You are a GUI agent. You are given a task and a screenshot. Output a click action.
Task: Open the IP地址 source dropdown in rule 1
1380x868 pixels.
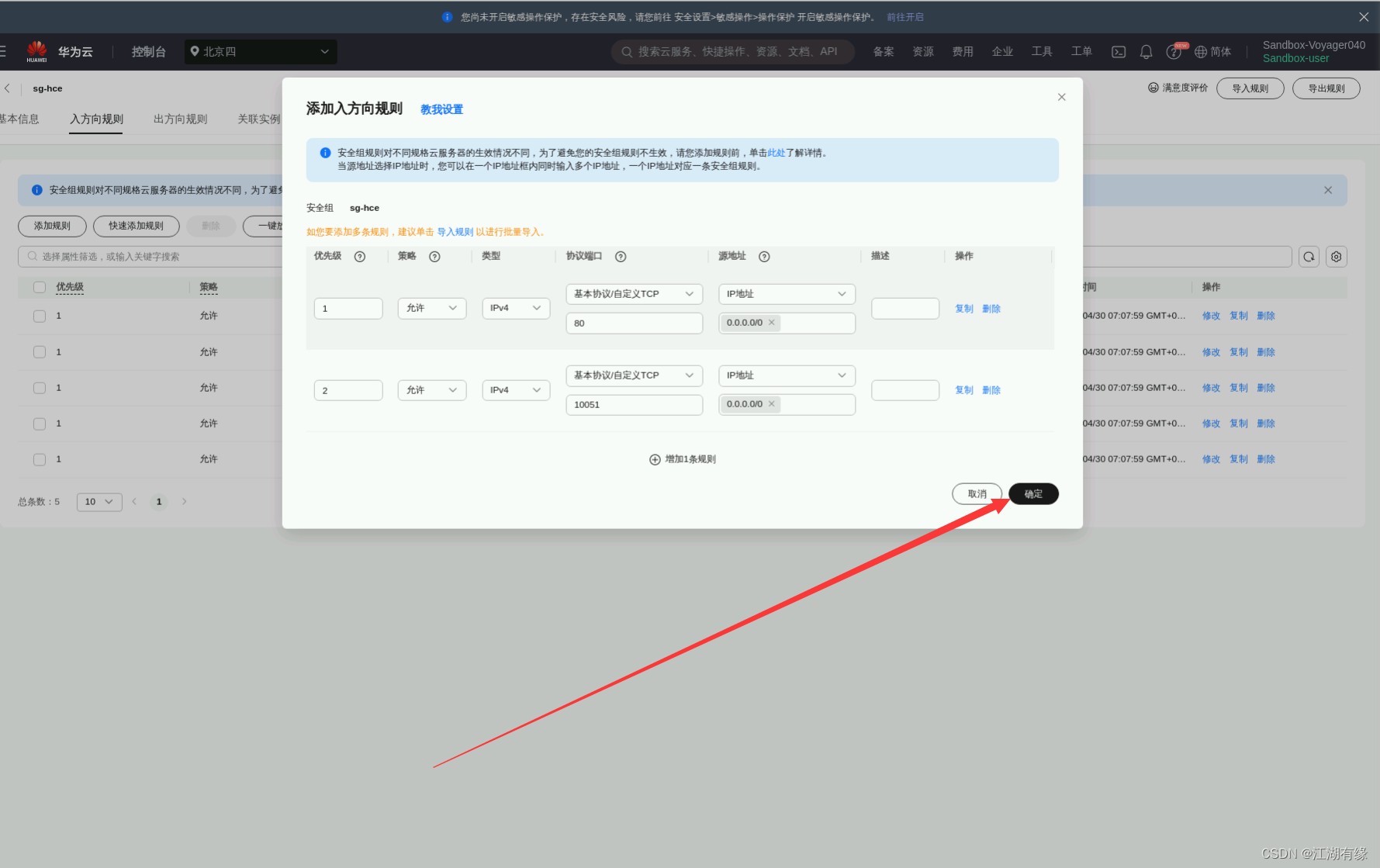[x=787, y=294]
